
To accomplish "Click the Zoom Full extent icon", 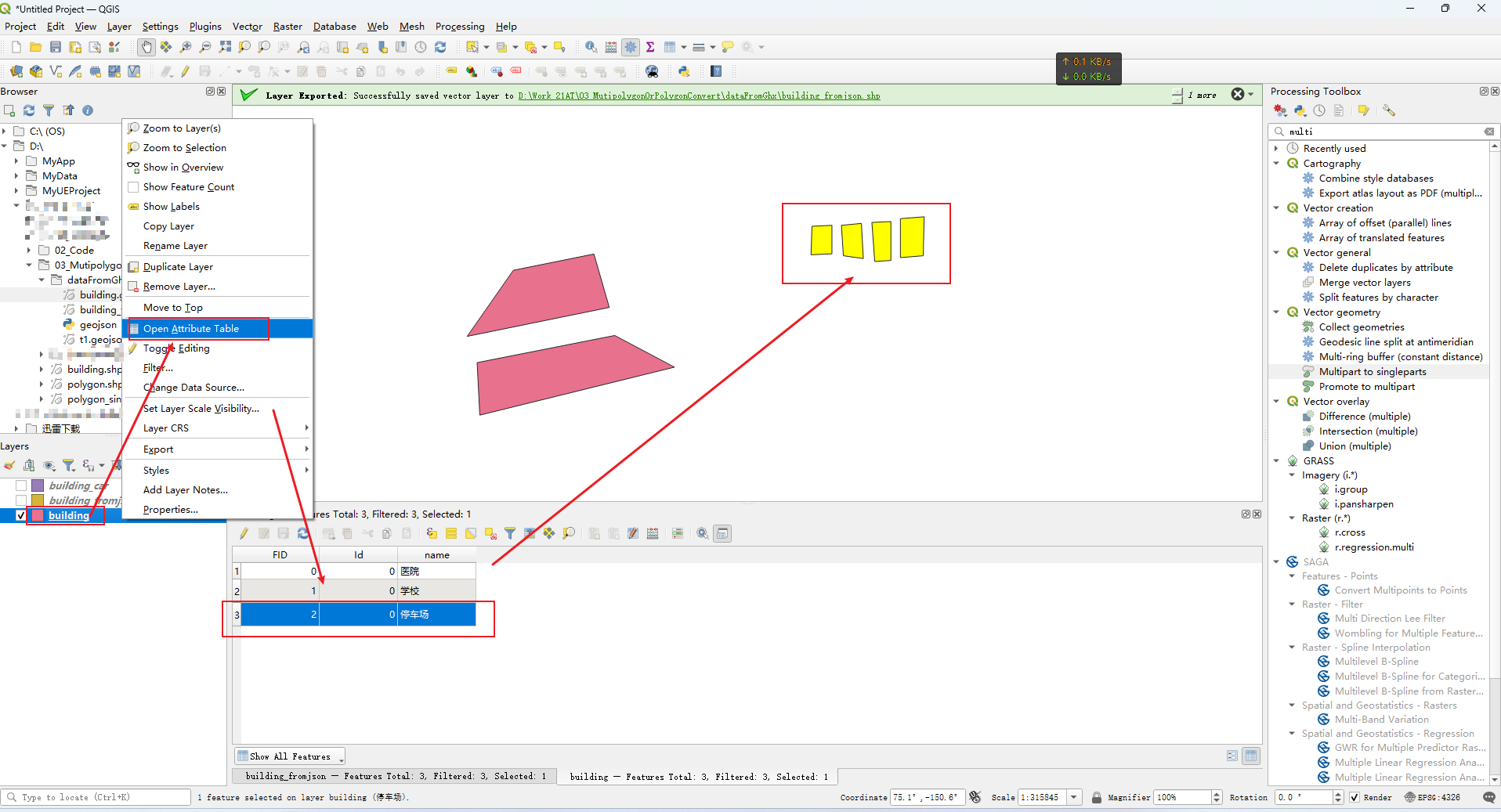I will click(225, 47).
